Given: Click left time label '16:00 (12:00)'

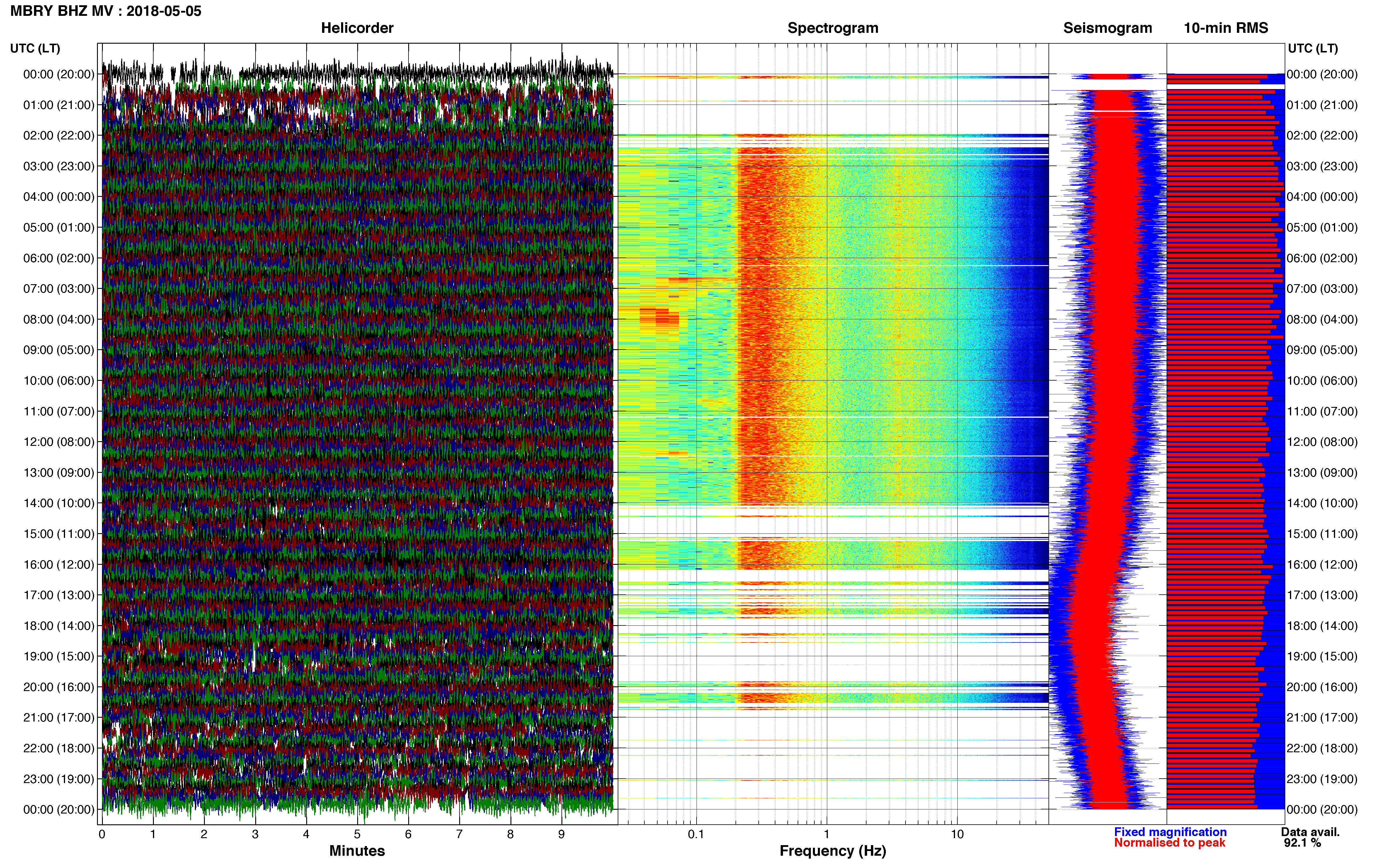Looking at the screenshot, I should tap(59, 564).
